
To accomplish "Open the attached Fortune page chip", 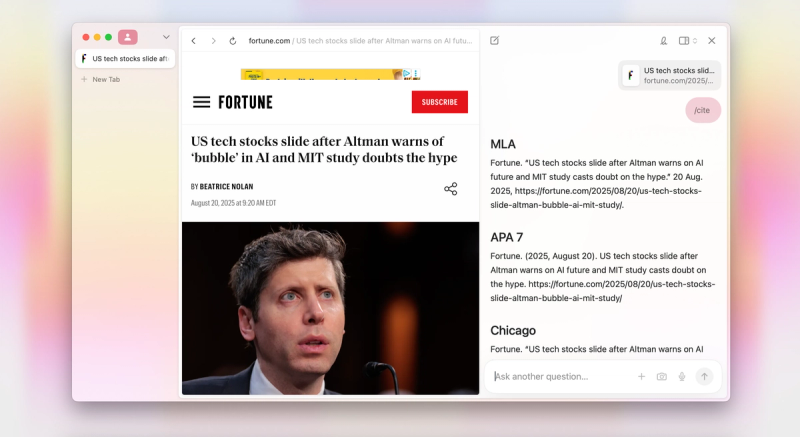I will coord(669,75).
